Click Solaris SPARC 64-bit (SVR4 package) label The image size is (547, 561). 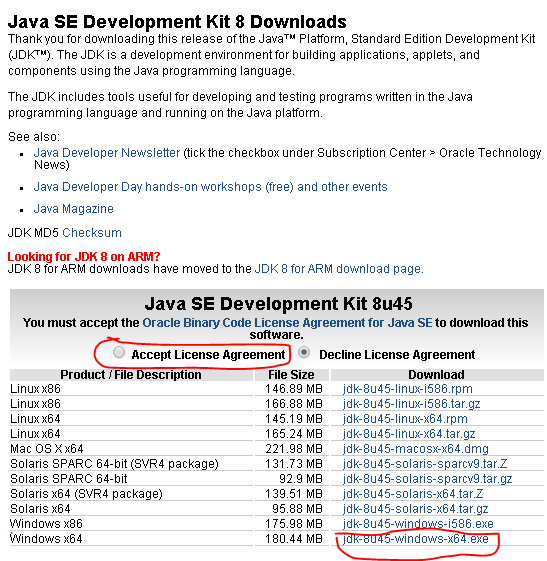coord(114,464)
